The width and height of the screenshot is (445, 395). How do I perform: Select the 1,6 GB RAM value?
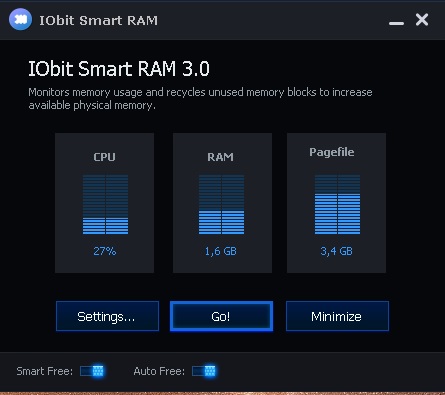(x=221, y=251)
